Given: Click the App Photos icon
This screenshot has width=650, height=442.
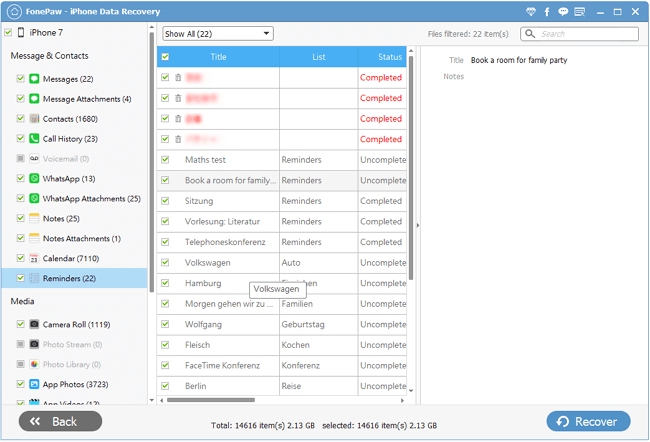Looking at the screenshot, I should [x=34, y=384].
